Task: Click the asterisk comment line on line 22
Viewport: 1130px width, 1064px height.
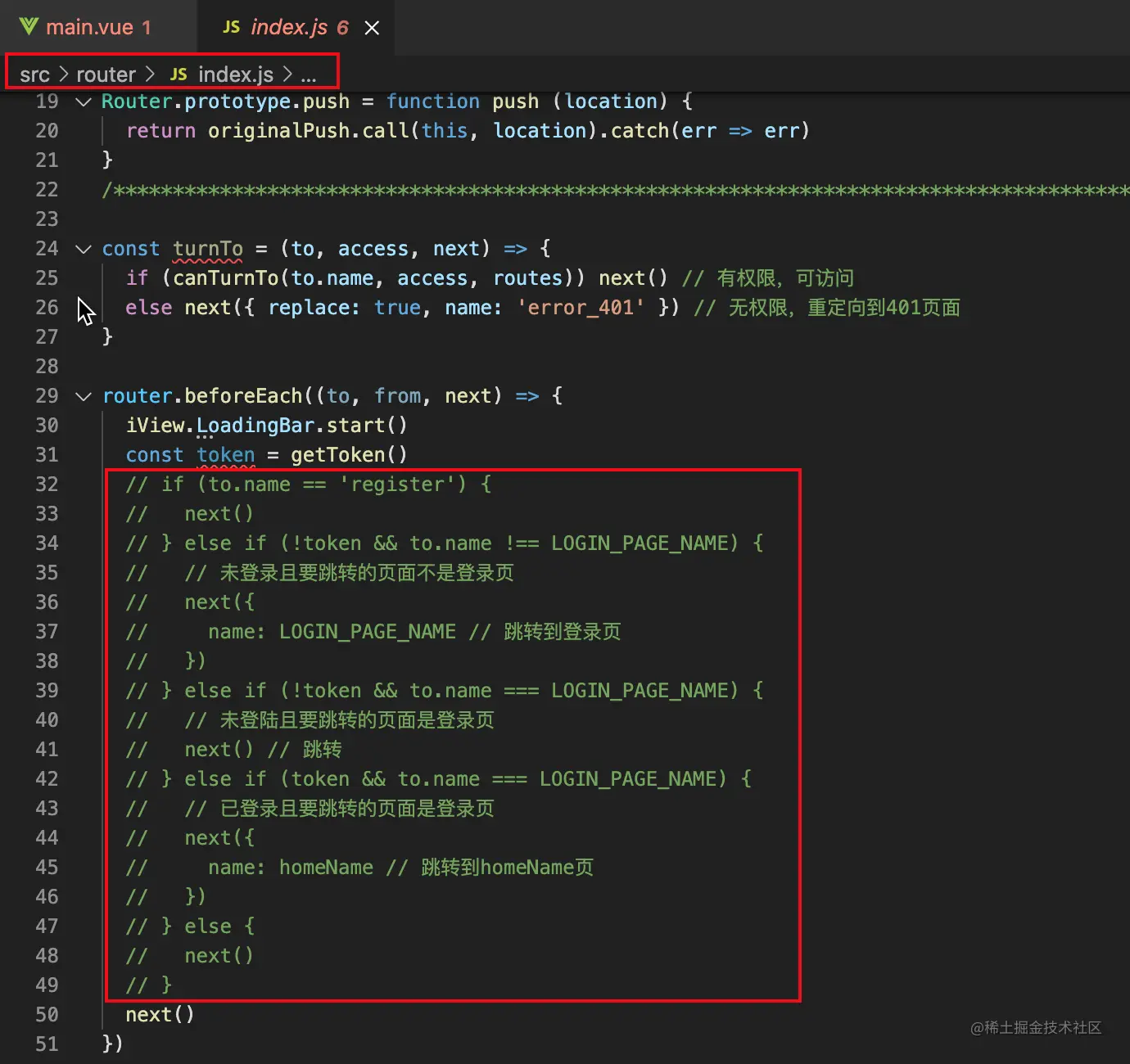Action: click(x=616, y=190)
